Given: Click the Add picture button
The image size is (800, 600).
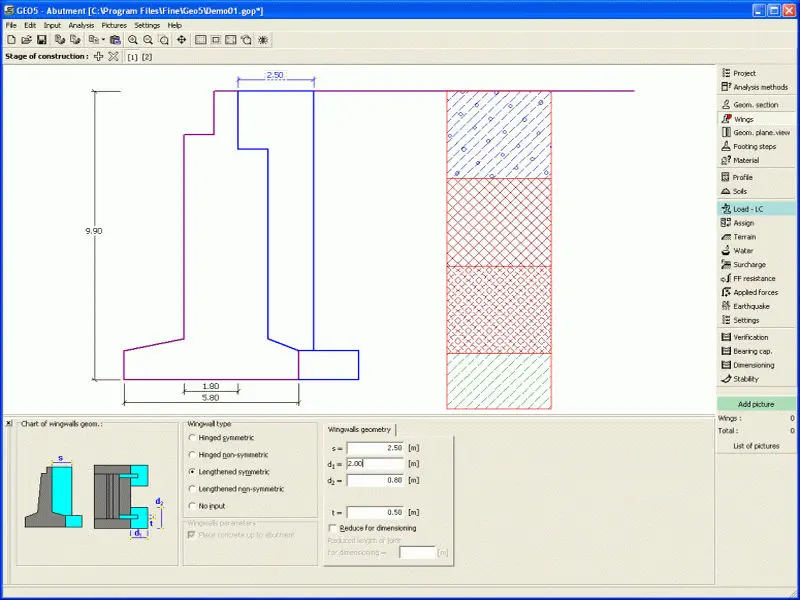Looking at the screenshot, I should point(756,403).
